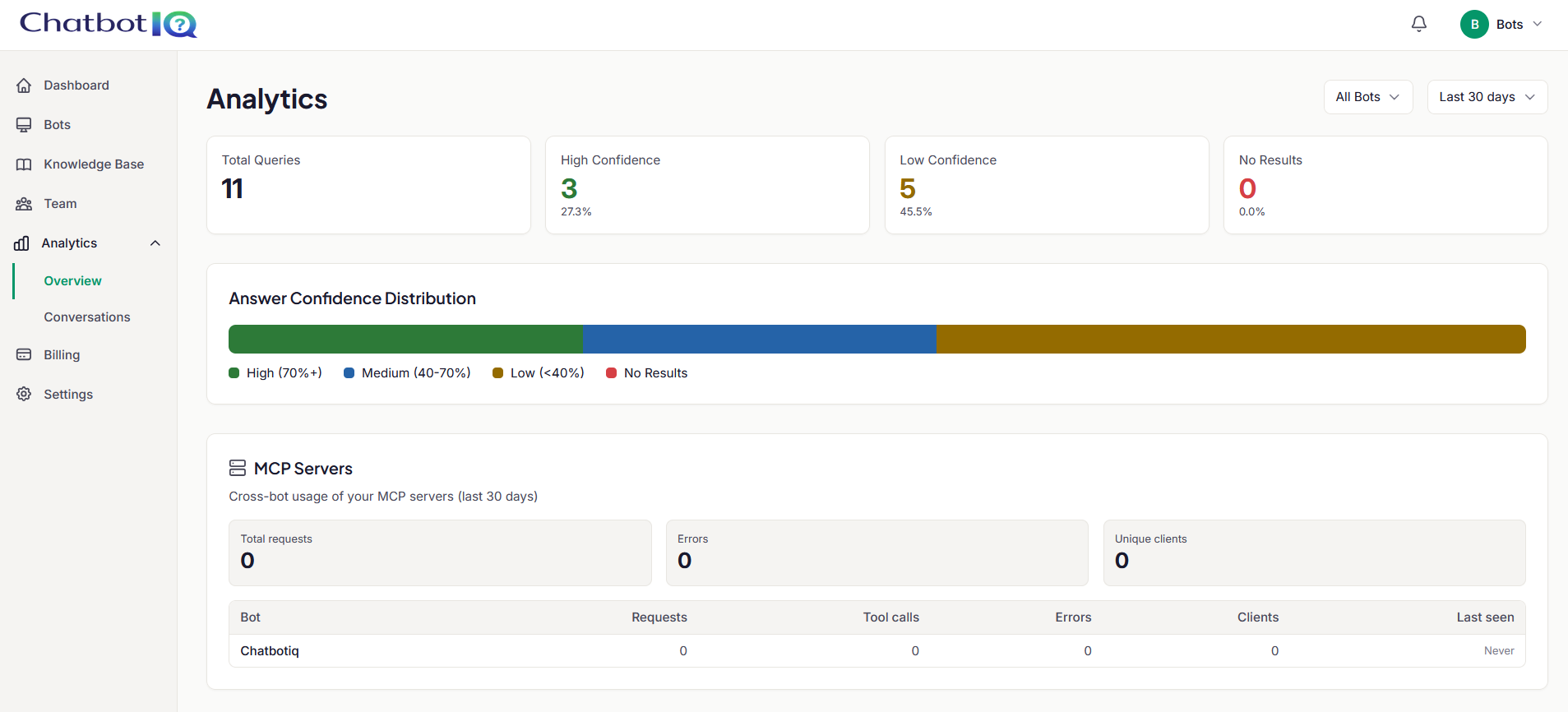Open Bots page from sidebar
The width and height of the screenshot is (1568, 712).
tap(58, 125)
